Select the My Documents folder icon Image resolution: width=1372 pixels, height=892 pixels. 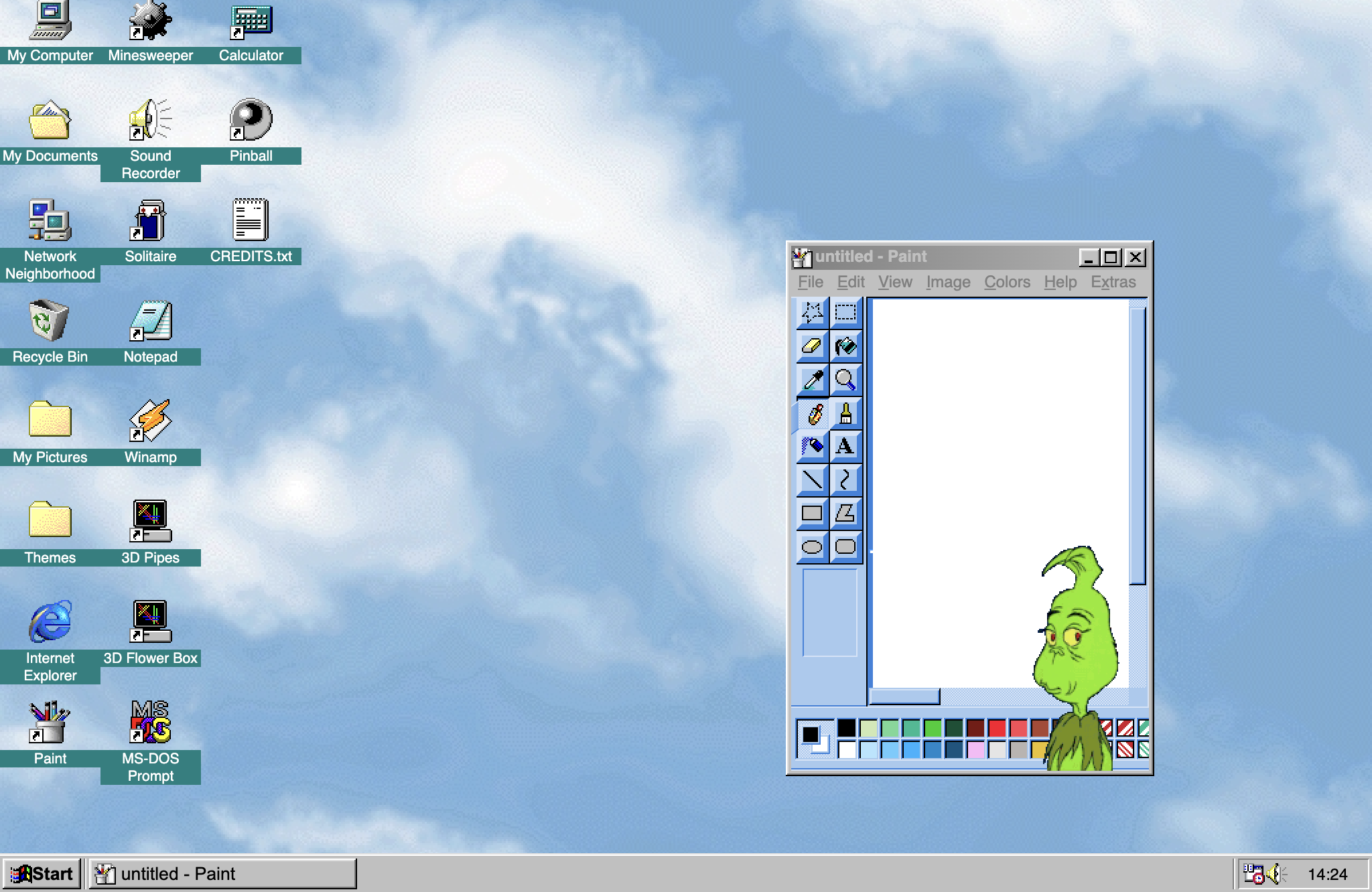coord(50,131)
